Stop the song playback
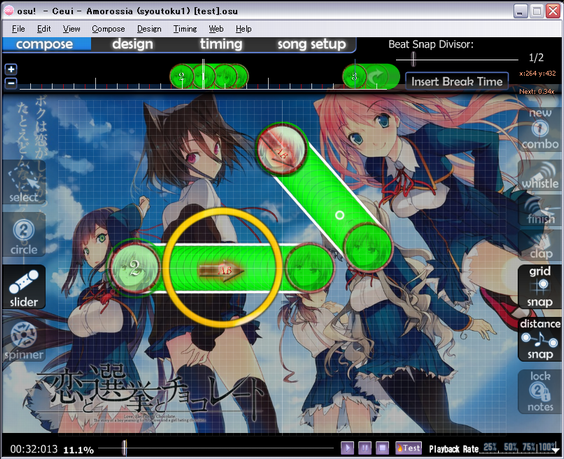The height and width of the screenshot is (459, 564). (x=382, y=448)
